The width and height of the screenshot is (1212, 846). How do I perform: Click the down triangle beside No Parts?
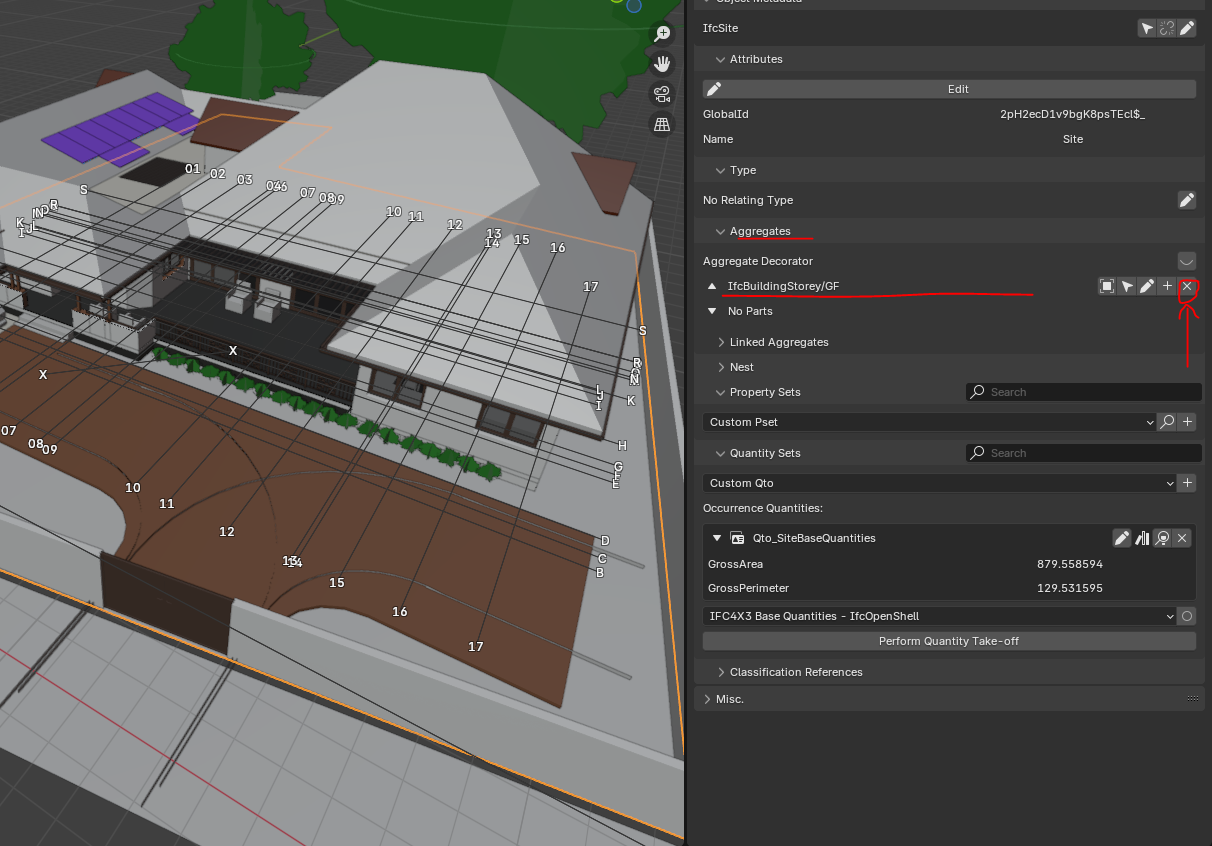(x=712, y=311)
